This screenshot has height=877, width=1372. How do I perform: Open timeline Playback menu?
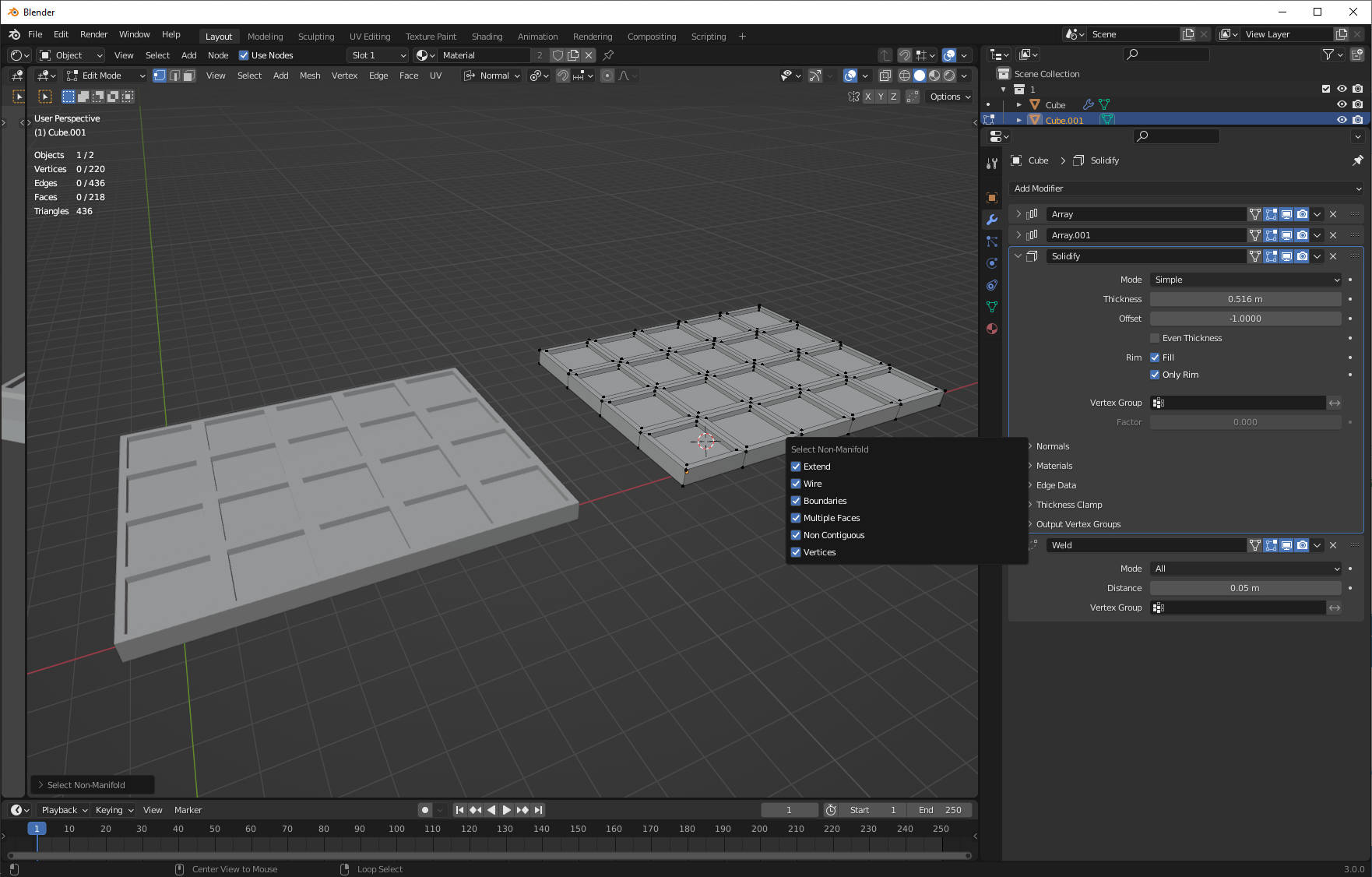pyautogui.click(x=65, y=810)
